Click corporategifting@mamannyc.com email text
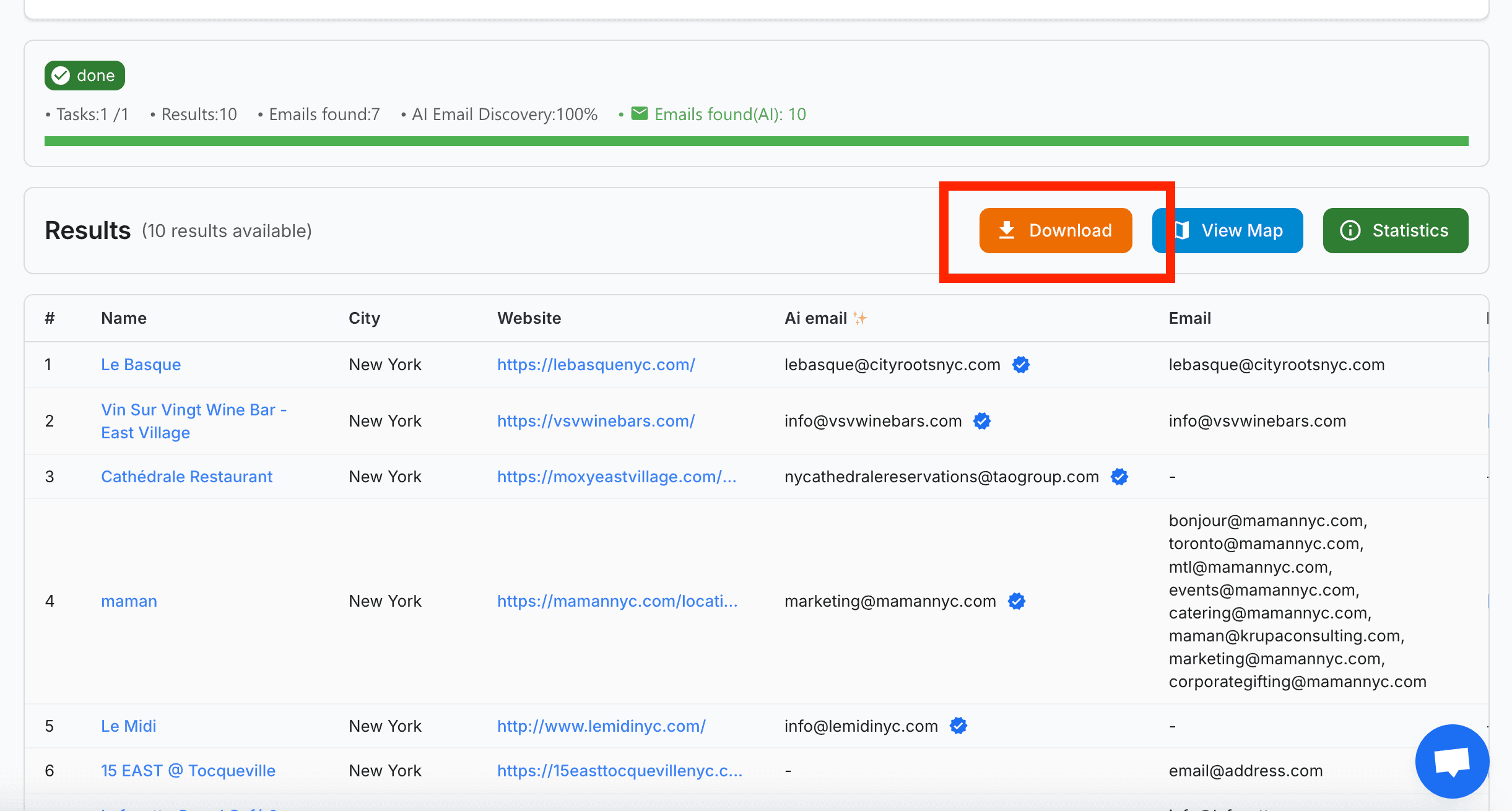Viewport: 1512px width, 811px height. point(1298,682)
